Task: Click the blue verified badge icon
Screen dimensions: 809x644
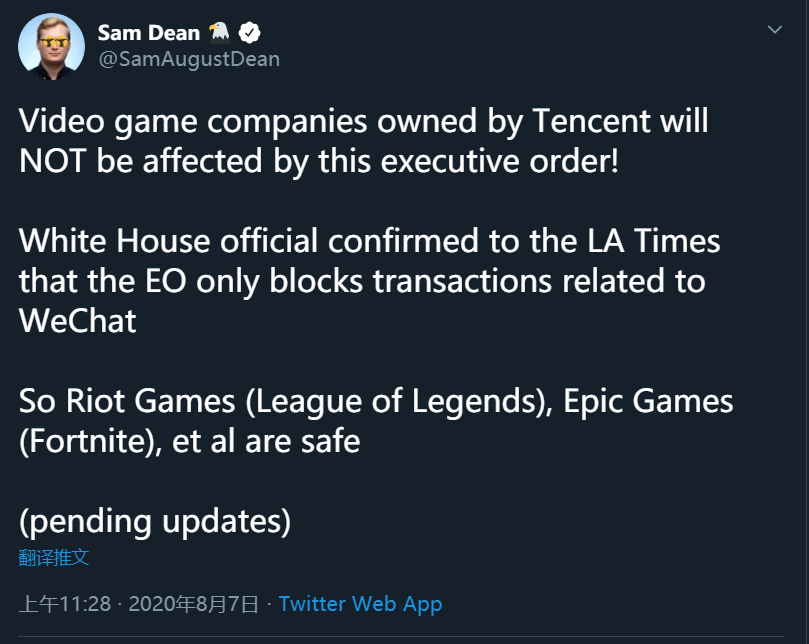Action: coord(249,33)
